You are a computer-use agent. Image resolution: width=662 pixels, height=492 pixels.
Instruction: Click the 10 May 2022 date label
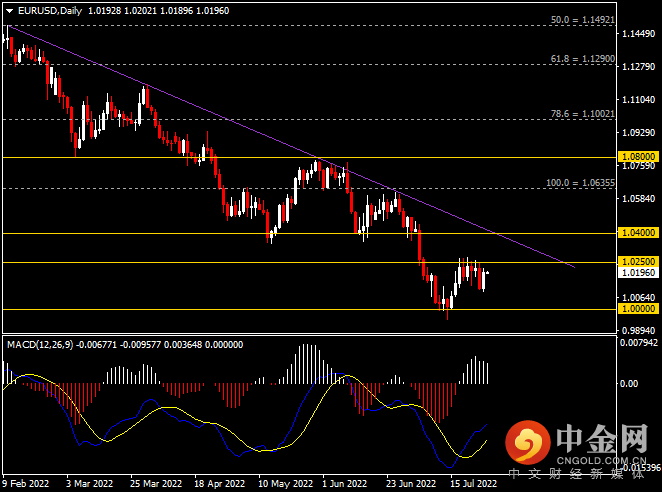[285, 484]
